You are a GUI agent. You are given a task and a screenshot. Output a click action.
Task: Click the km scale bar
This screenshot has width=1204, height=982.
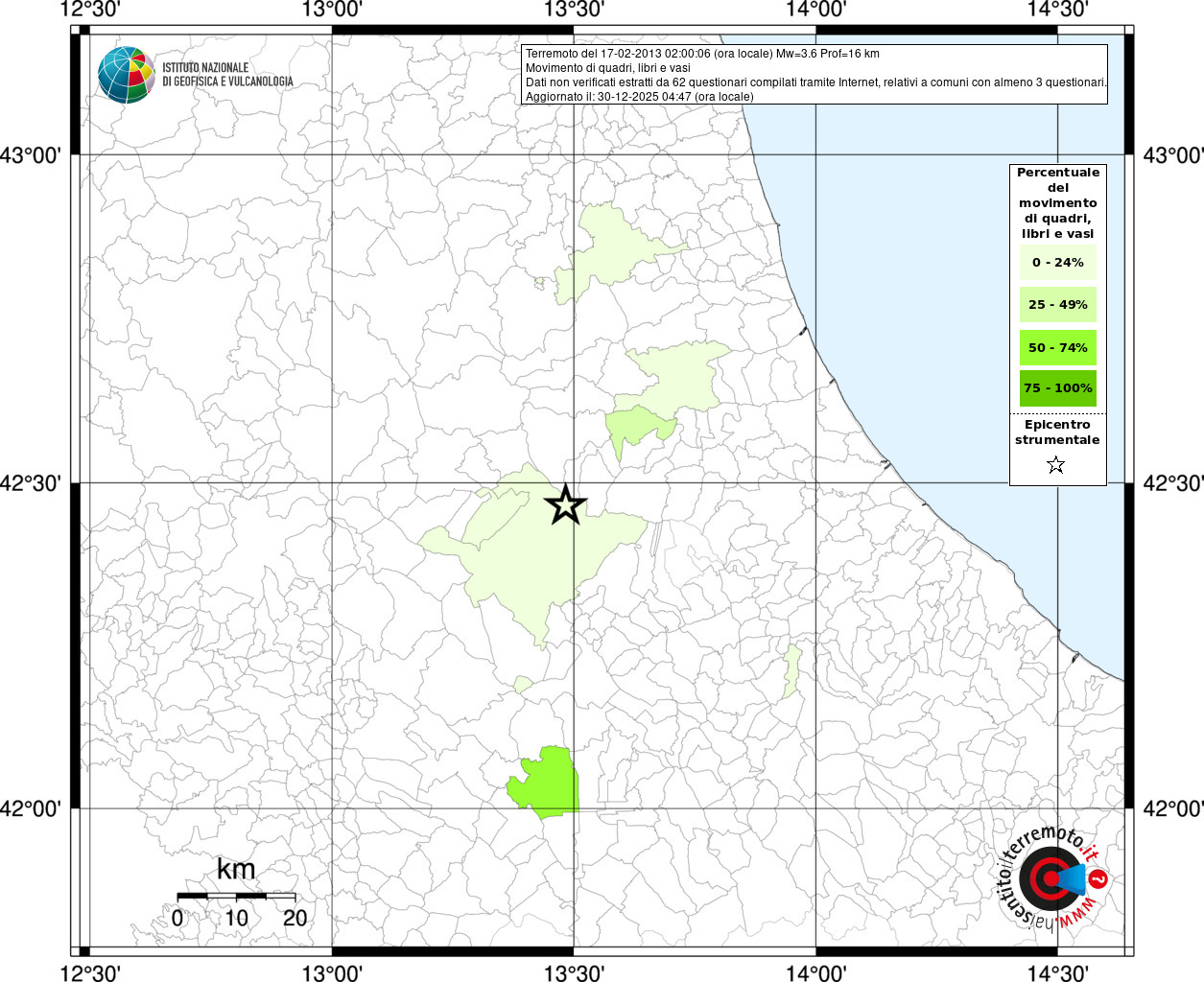(236, 896)
